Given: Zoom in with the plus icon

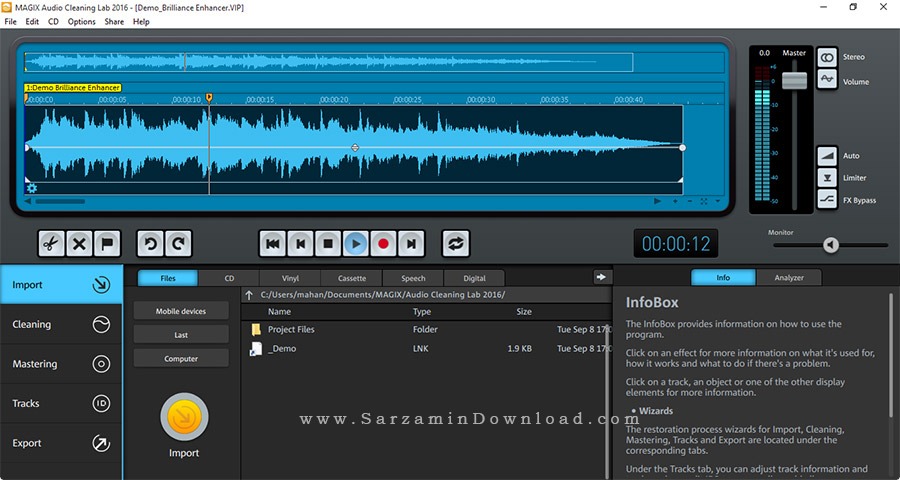Looking at the screenshot, I should point(675,202).
